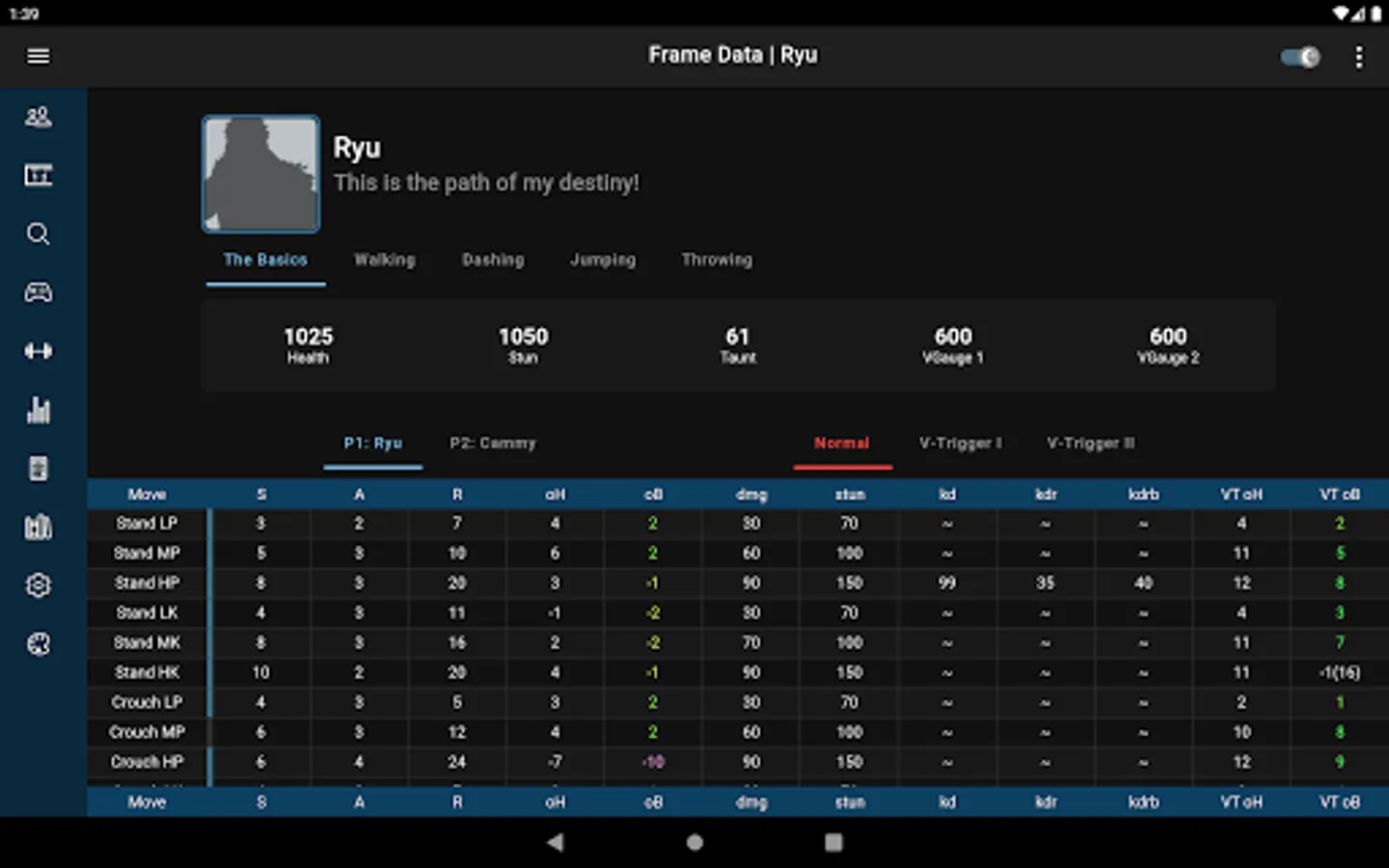
Task: Open the character select people icon
Action: coord(39,117)
